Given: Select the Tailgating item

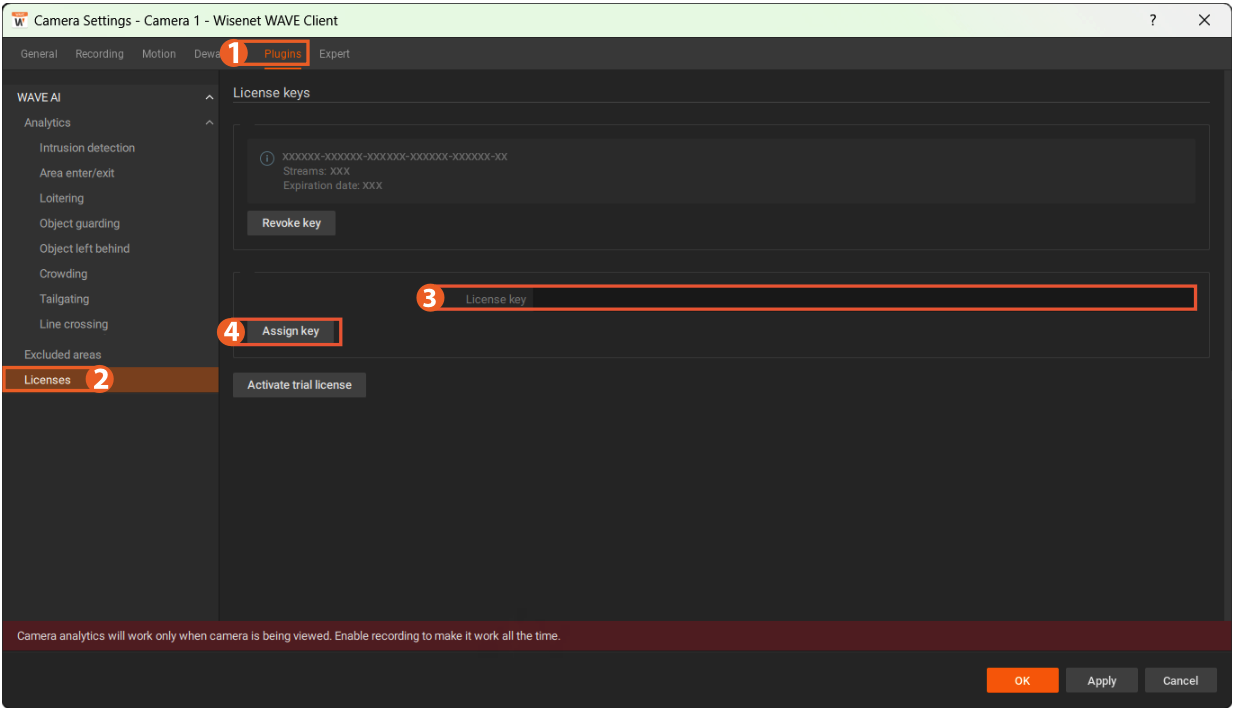Looking at the screenshot, I should 64,299.
